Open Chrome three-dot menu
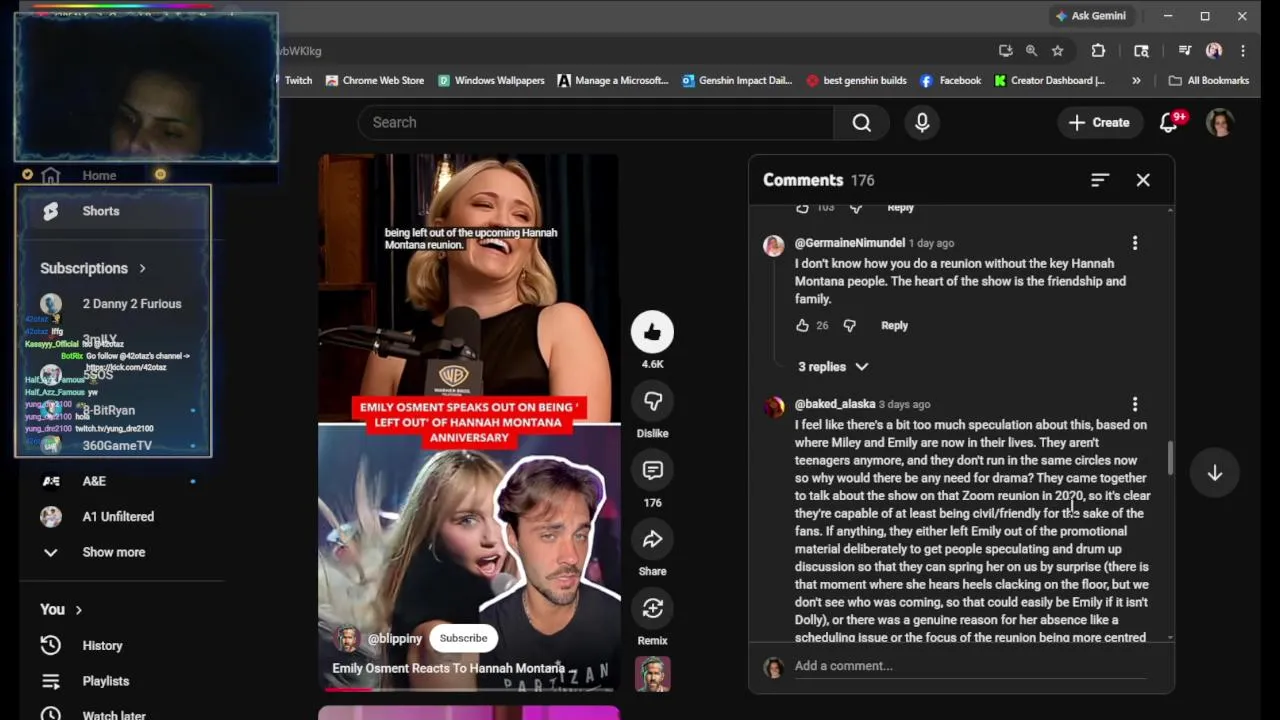 [x=1243, y=51]
